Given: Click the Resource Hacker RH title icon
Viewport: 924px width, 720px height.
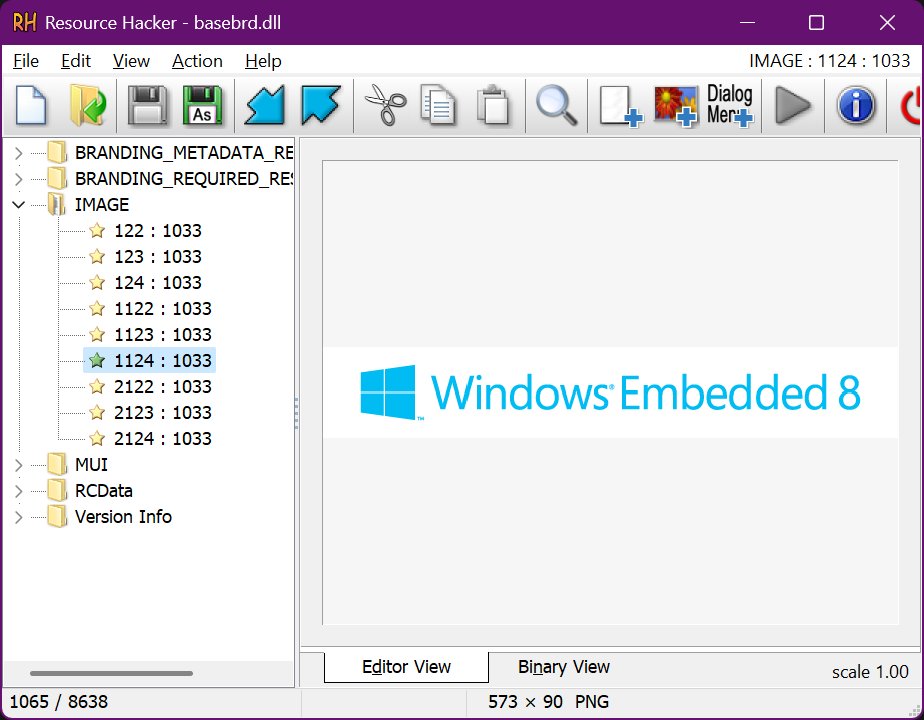Looking at the screenshot, I should click(x=24, y=22).
